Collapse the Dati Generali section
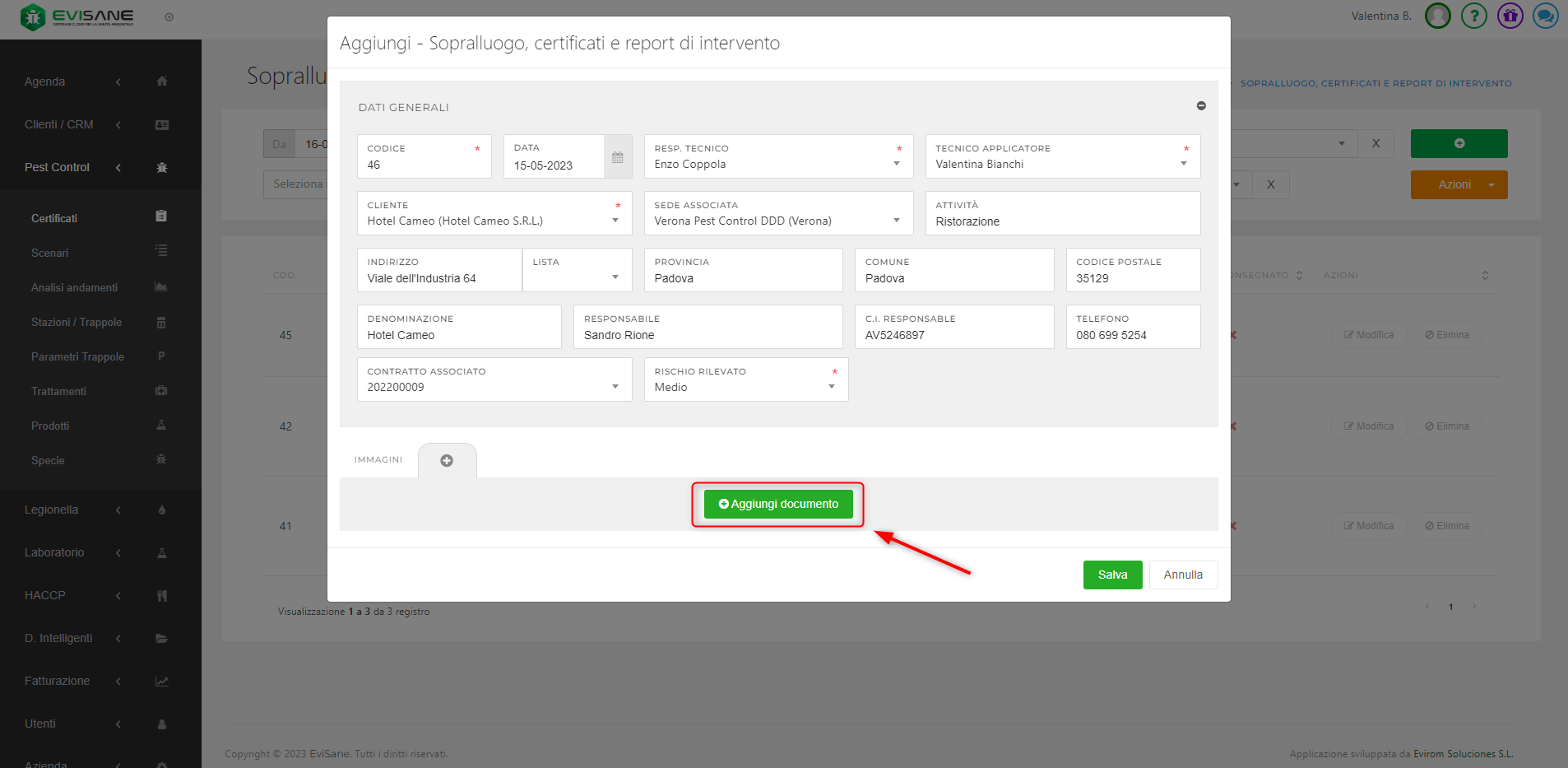The width and height of the screenshot is (1568, 768). [1200, 106]
